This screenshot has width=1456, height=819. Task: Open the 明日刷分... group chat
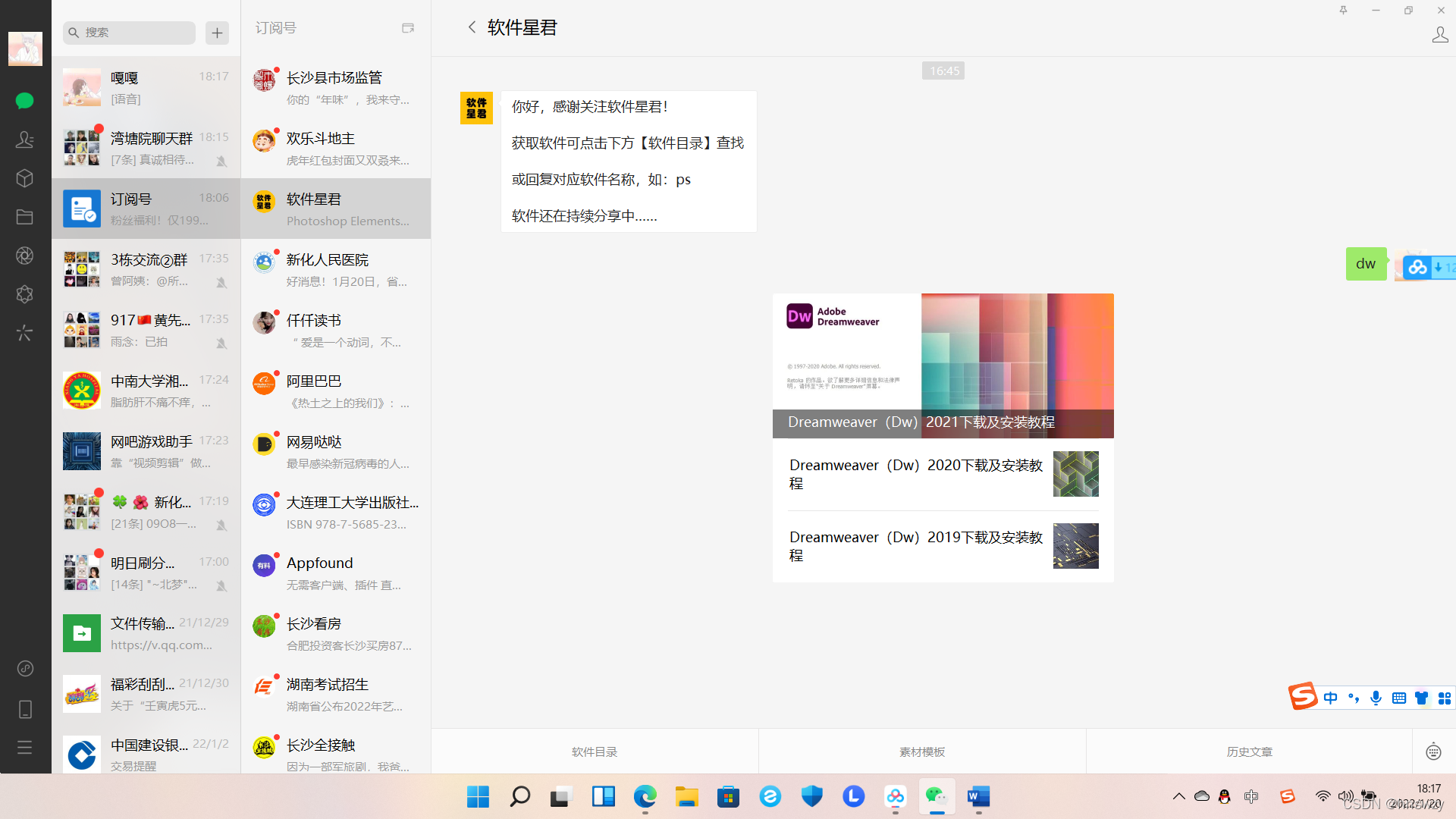146,573
